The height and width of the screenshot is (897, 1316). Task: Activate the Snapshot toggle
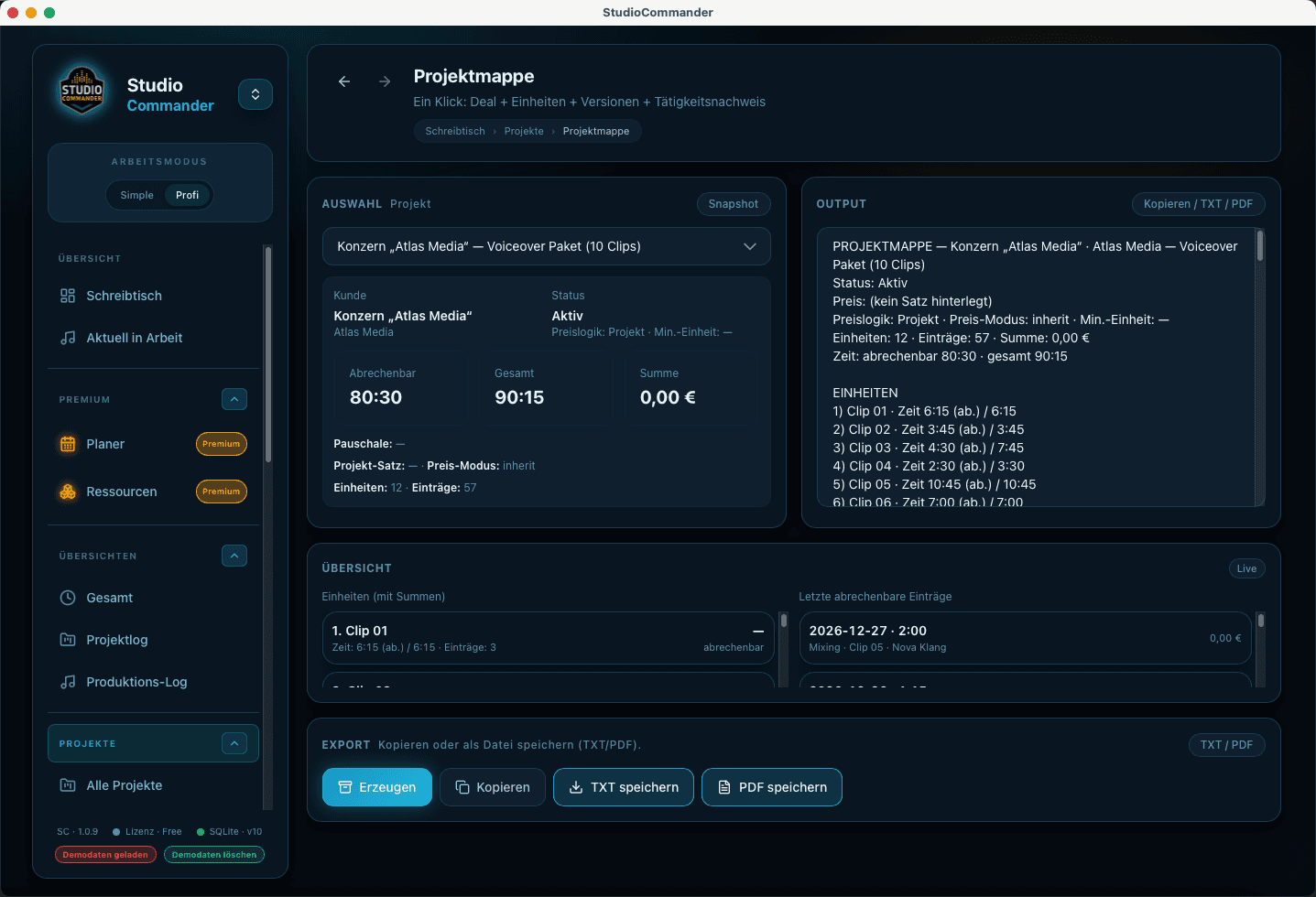point(733,203)
